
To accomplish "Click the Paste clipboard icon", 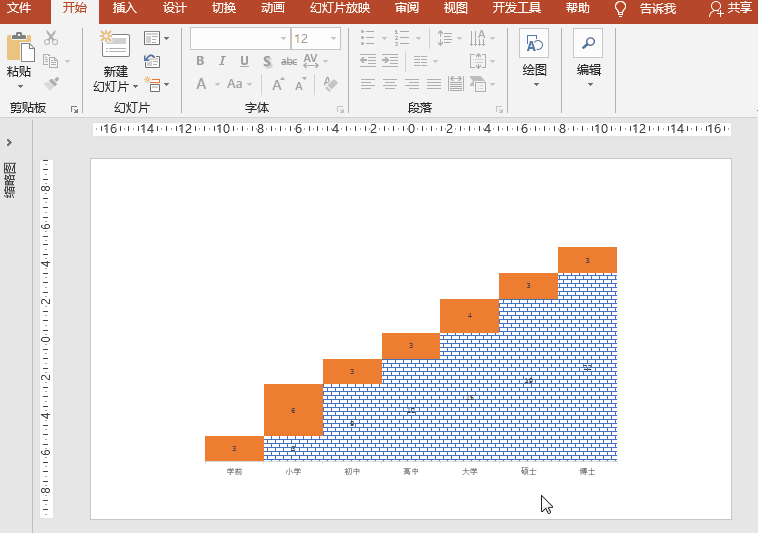I will 20,47.
